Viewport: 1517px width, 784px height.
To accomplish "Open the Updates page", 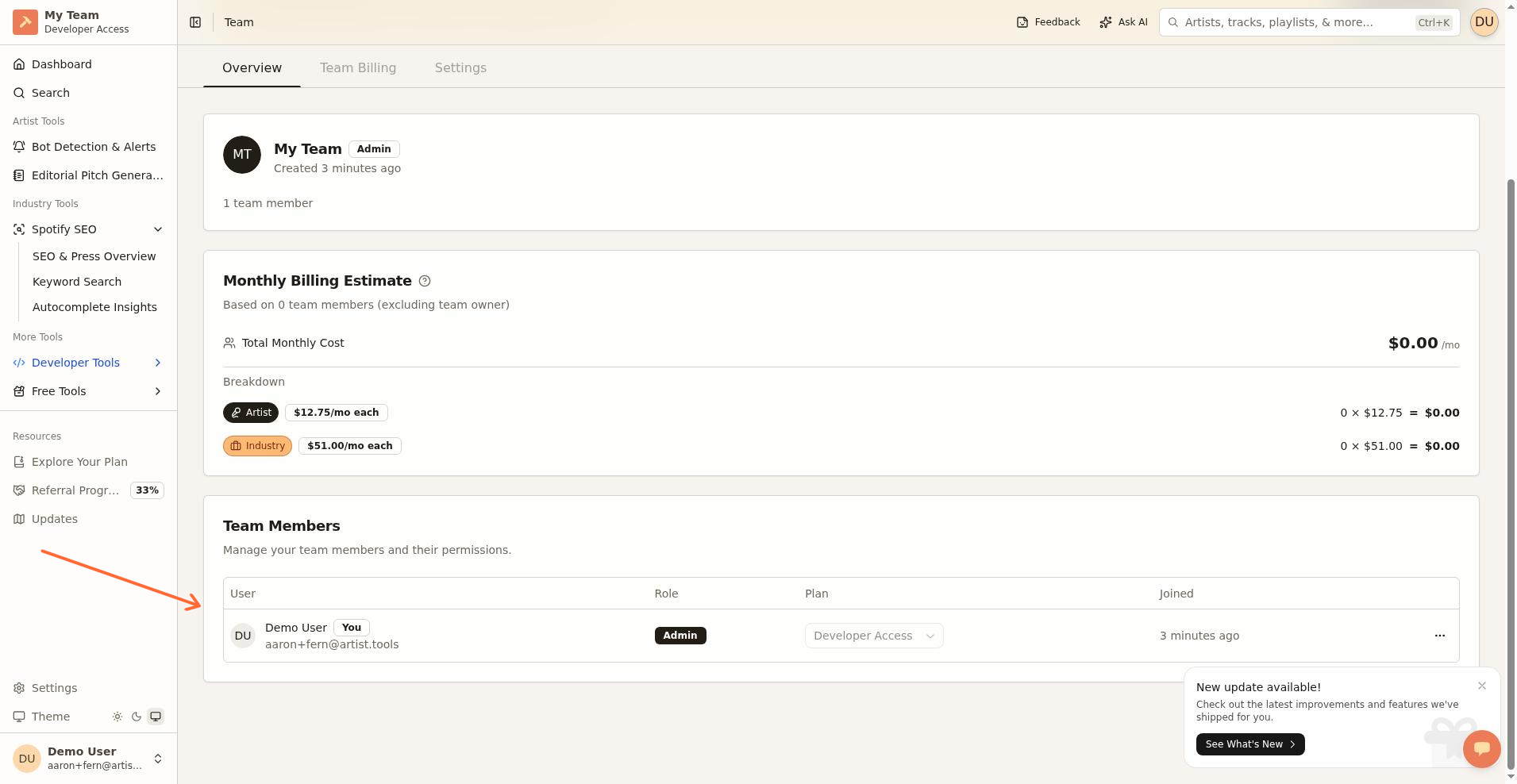I will tap(89, 519).
